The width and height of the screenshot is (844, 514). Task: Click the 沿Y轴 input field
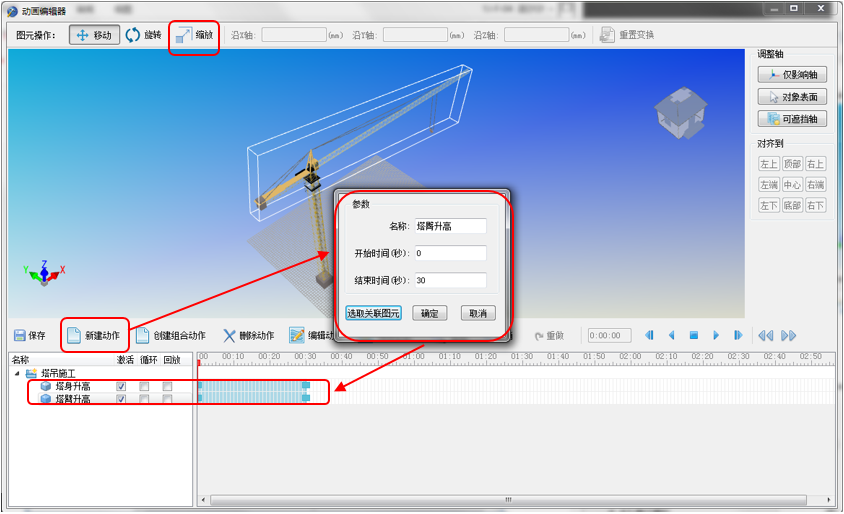click(415, 35)
